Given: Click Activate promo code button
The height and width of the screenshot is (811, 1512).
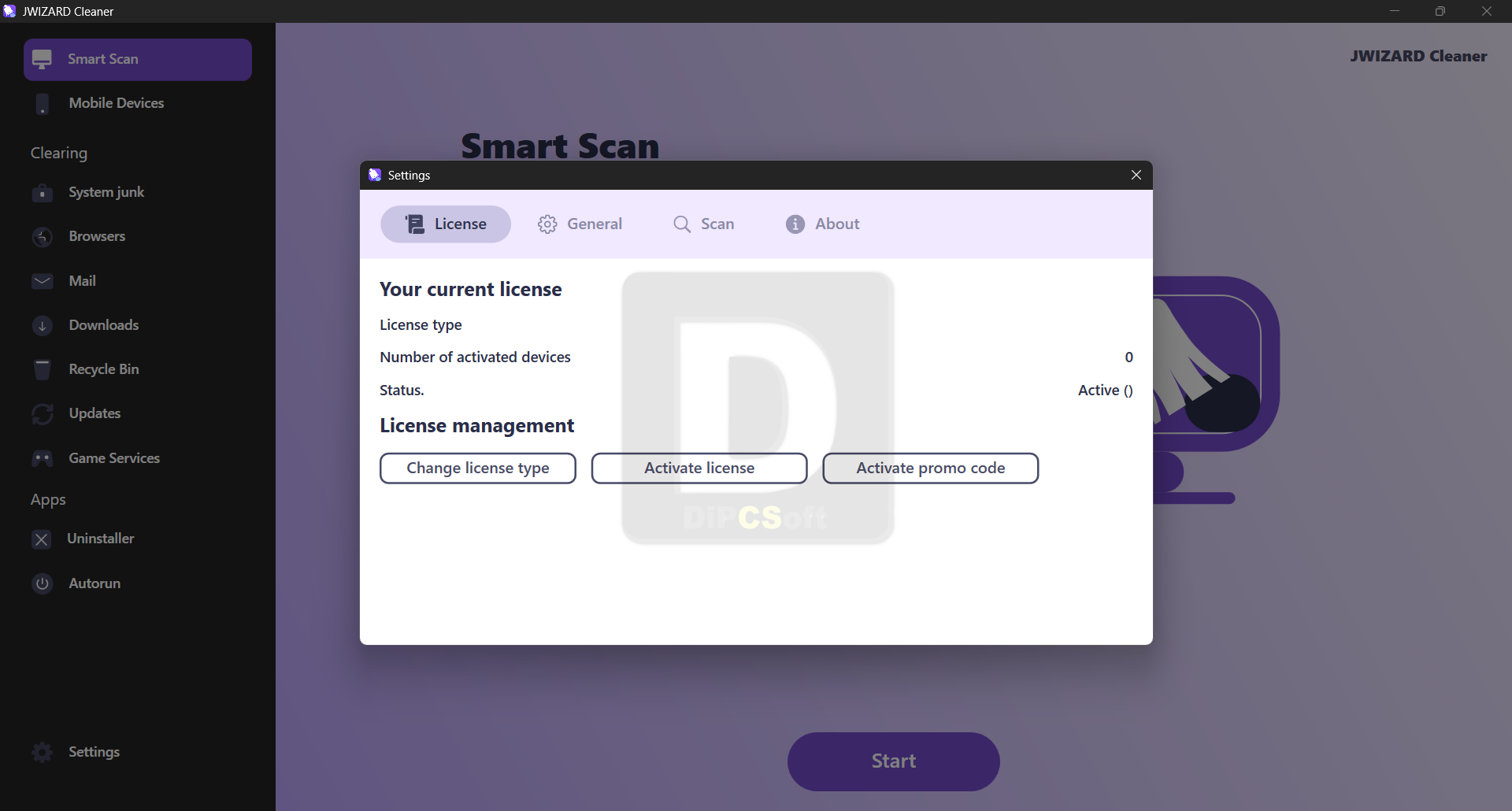Looking at the screenshot, I should coord(931,468).
